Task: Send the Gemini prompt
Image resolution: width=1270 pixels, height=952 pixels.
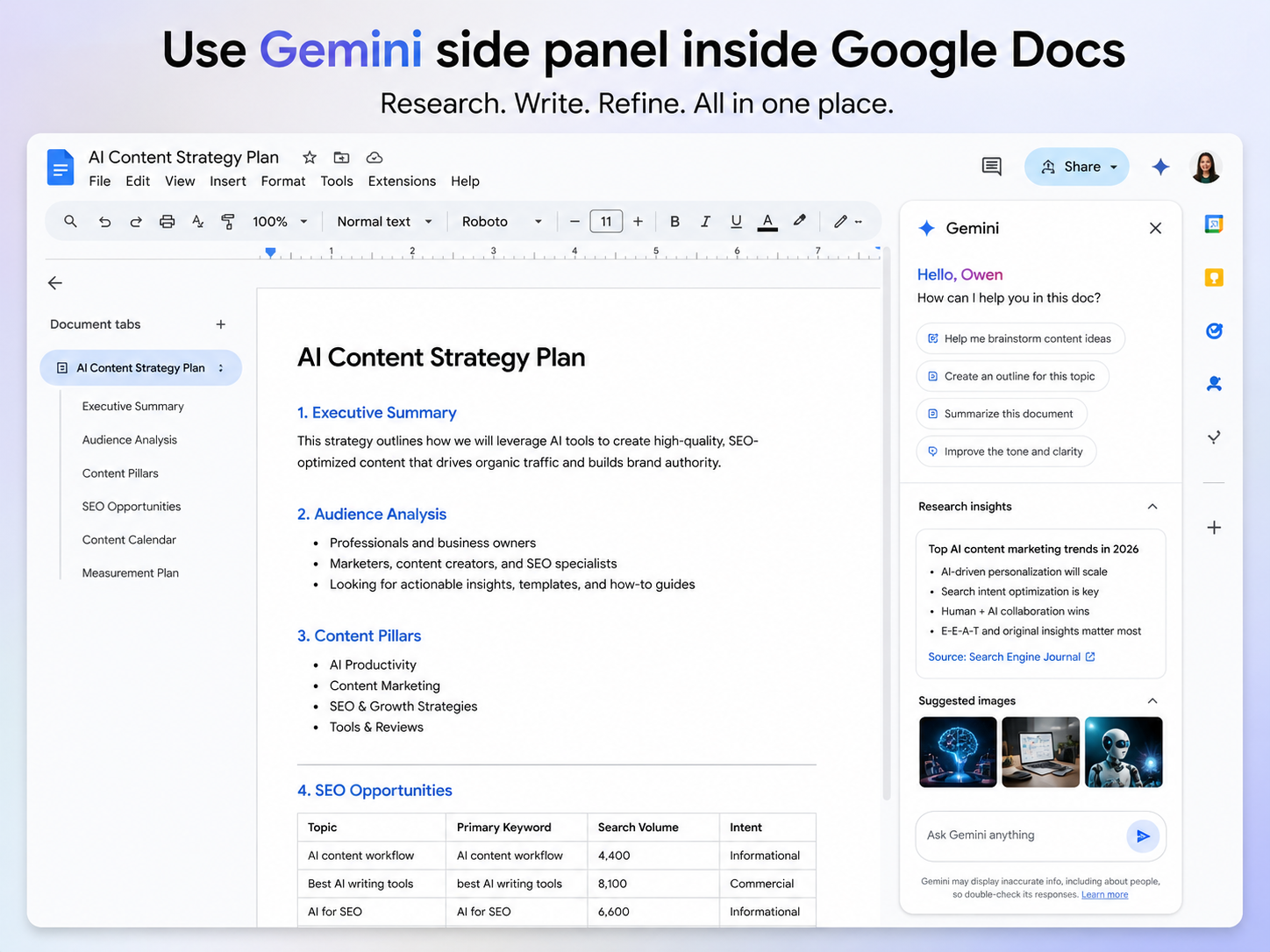Action: 1143,836
